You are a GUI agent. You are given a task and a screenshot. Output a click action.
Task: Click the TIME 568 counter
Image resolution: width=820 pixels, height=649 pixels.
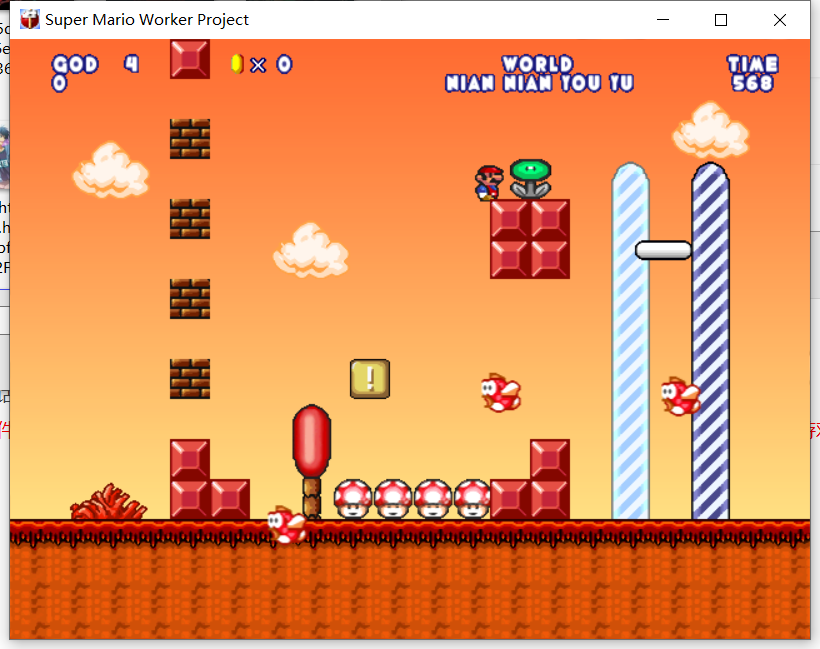(x=753, y=73)
